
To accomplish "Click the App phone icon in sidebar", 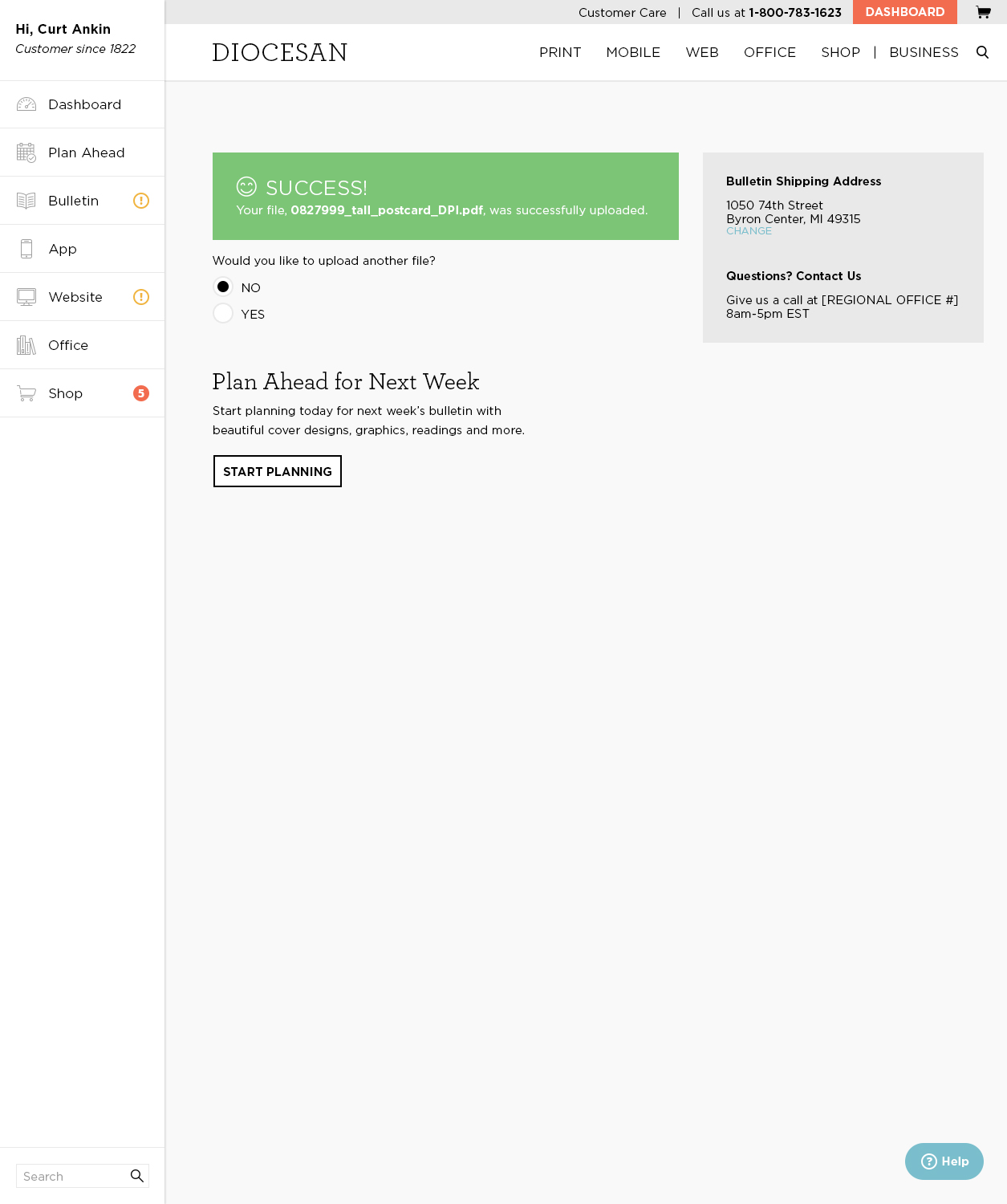I will (x=26, y=249).
